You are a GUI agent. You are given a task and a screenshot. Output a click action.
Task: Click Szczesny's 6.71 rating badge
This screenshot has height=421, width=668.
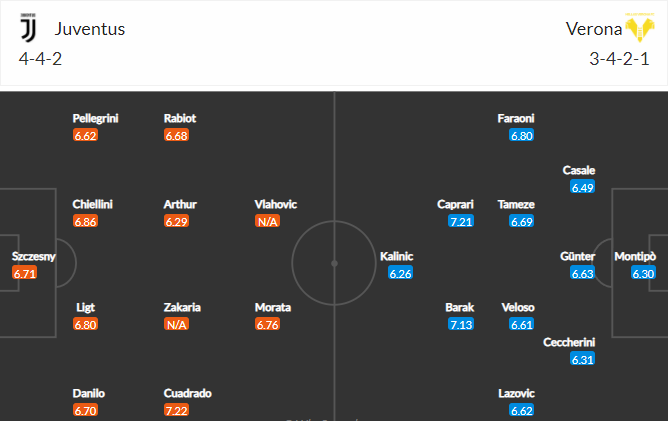(x=25, y=273)
